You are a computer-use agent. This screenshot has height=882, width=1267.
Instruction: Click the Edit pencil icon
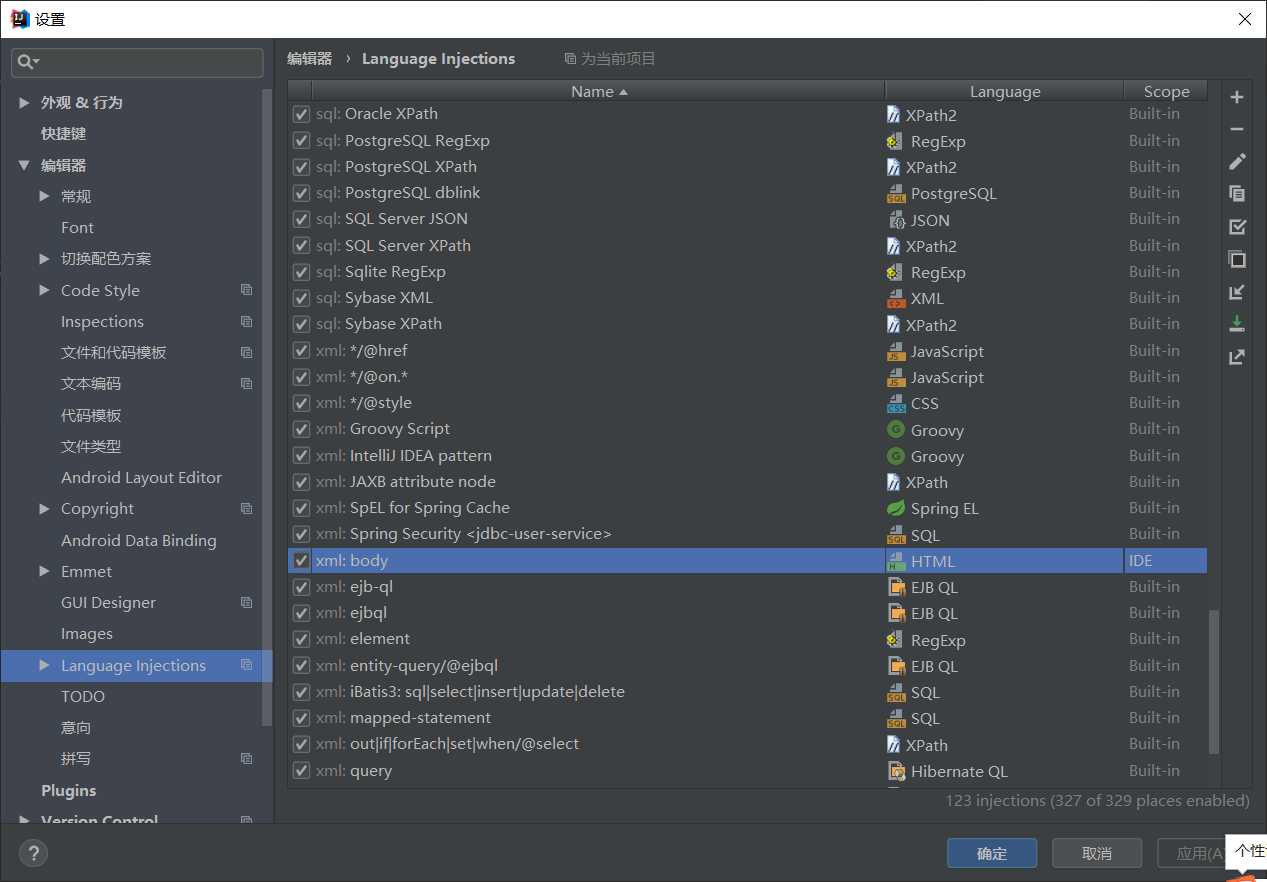(1237, 162)
